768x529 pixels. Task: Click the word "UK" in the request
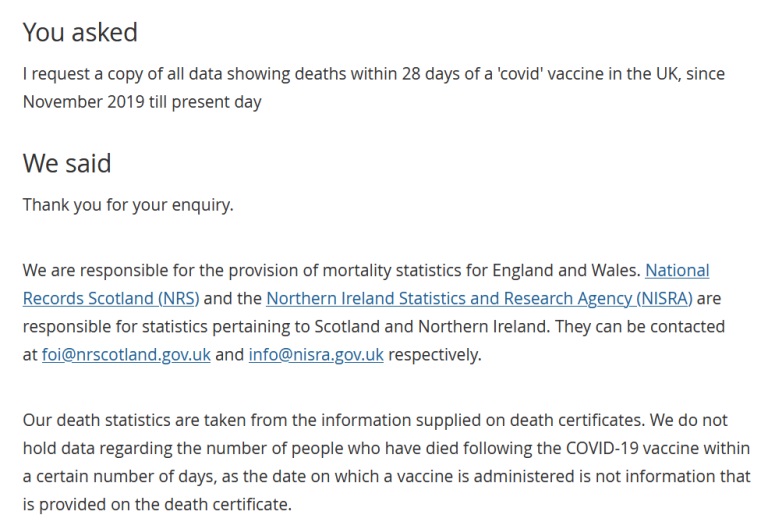coord(666,74)
